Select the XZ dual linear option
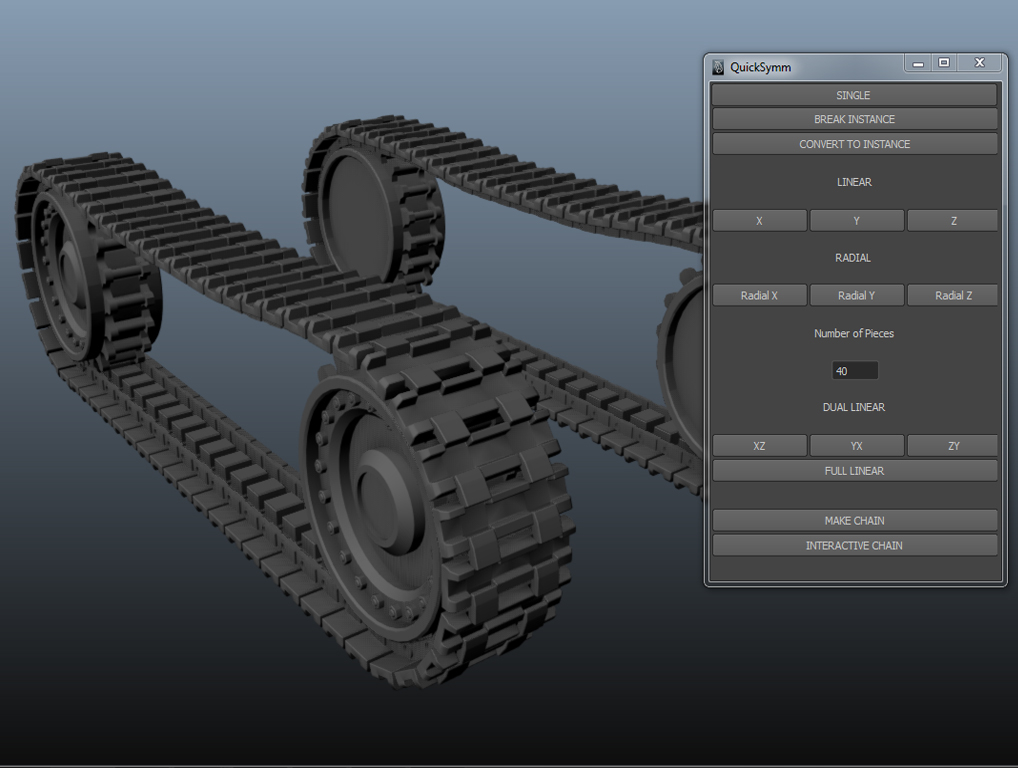 click(759, 444)
